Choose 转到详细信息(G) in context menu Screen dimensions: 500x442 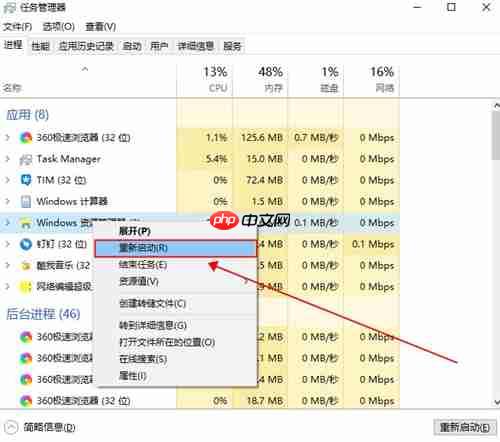[176, 325]
